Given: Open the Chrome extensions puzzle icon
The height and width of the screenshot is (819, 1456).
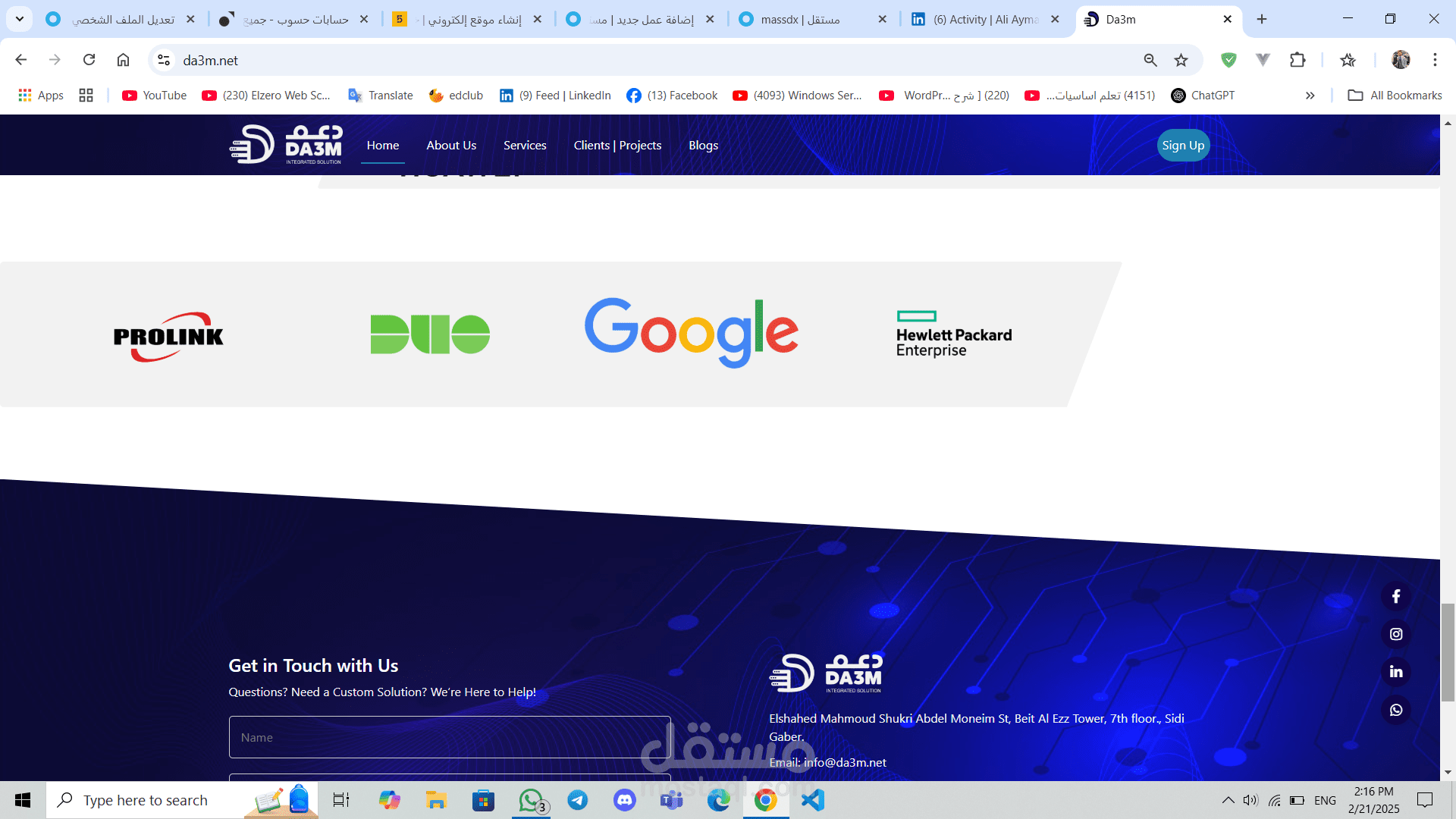Looking at the screenshot, I should (x=1298, y=60).
